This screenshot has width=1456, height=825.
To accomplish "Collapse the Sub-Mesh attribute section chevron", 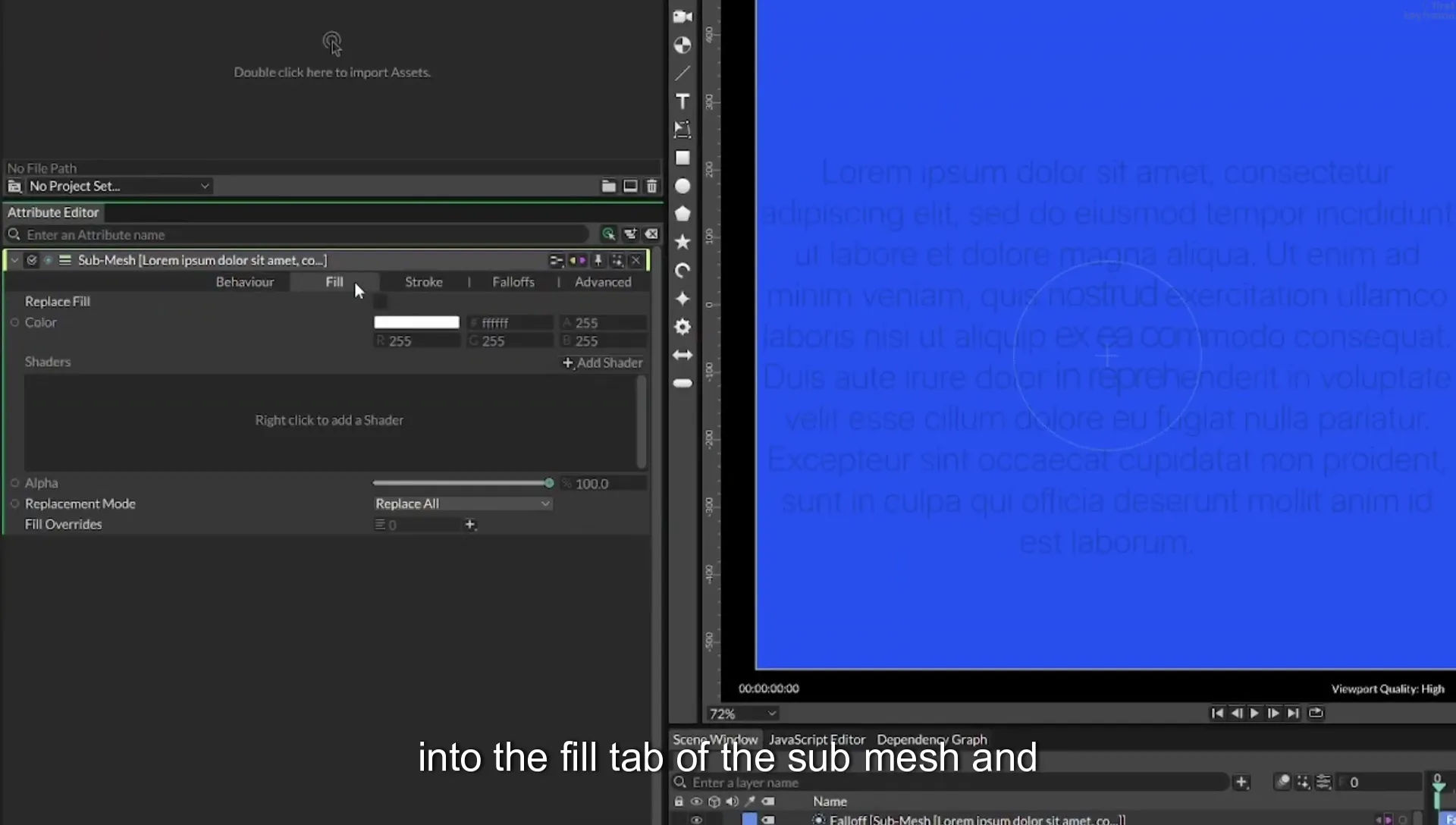I will pyautogui.click(x=14, y=260).
